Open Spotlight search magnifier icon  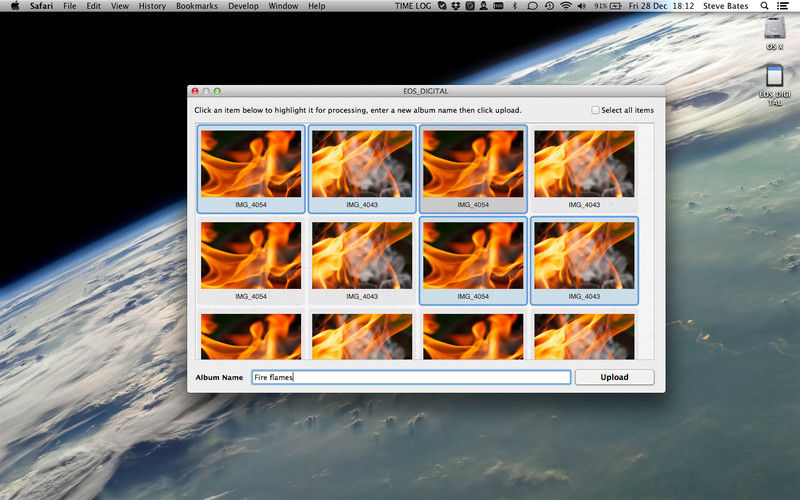coord(764,6)
